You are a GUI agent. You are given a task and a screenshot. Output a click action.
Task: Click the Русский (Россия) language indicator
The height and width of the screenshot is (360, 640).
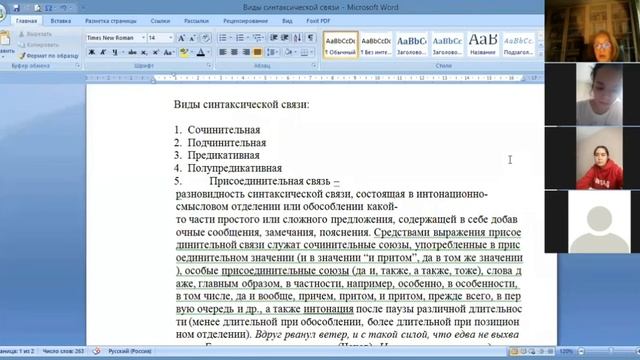129,351
